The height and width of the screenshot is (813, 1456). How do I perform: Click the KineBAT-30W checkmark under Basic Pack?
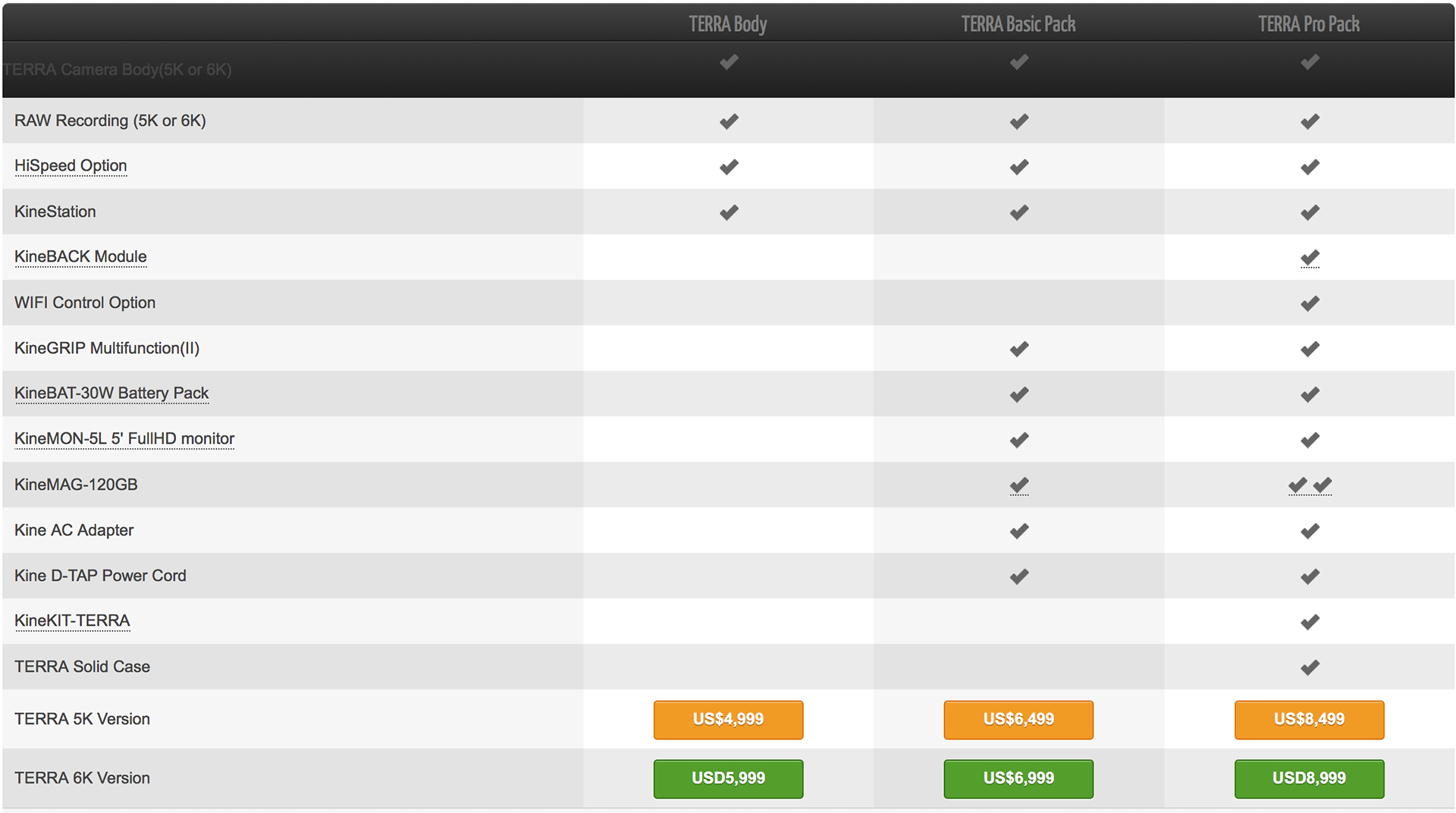click(1019, 394)
